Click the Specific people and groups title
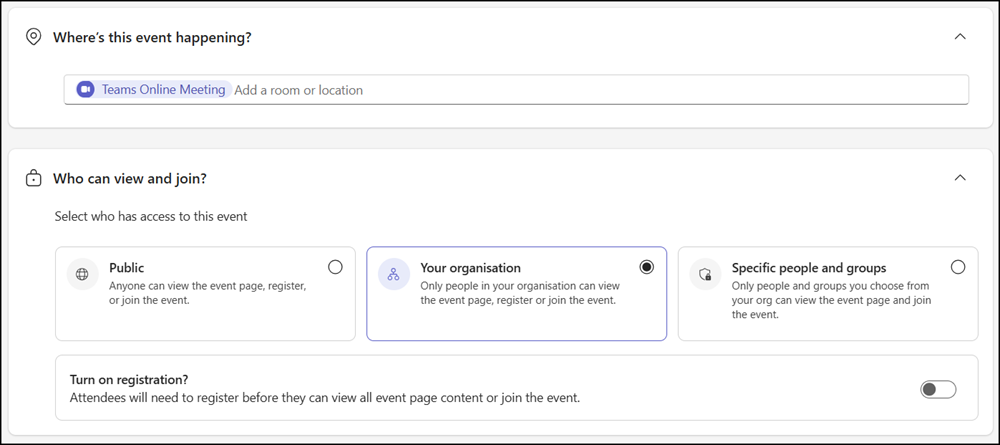 point(809,268)
